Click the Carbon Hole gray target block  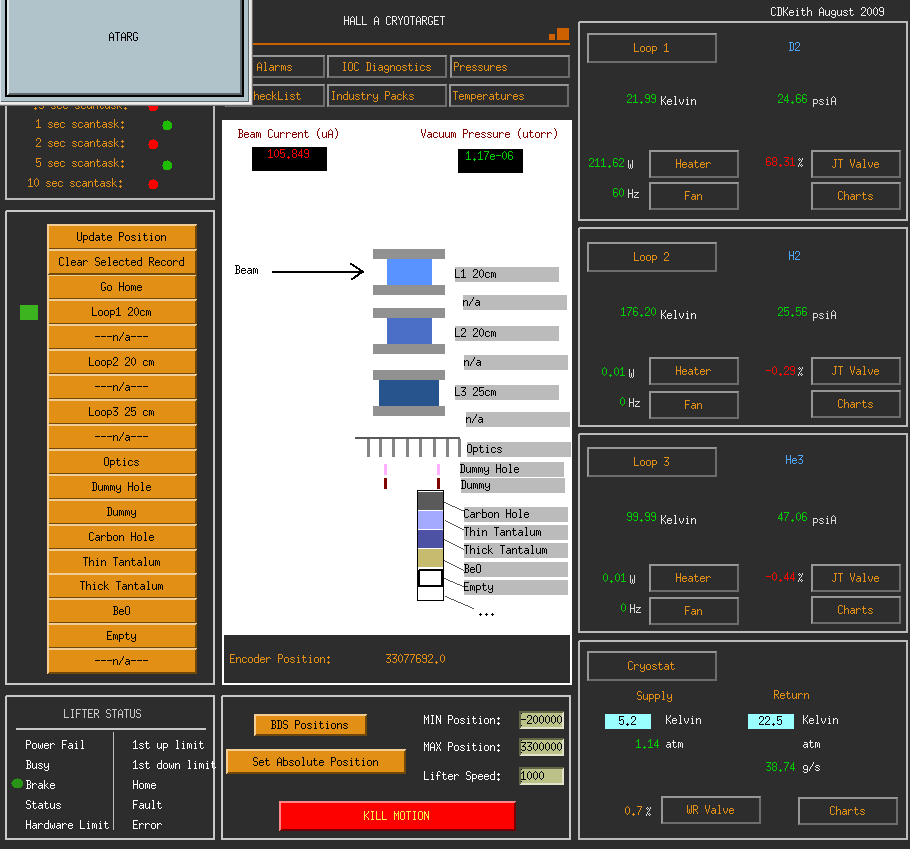(x=430, y=501)
